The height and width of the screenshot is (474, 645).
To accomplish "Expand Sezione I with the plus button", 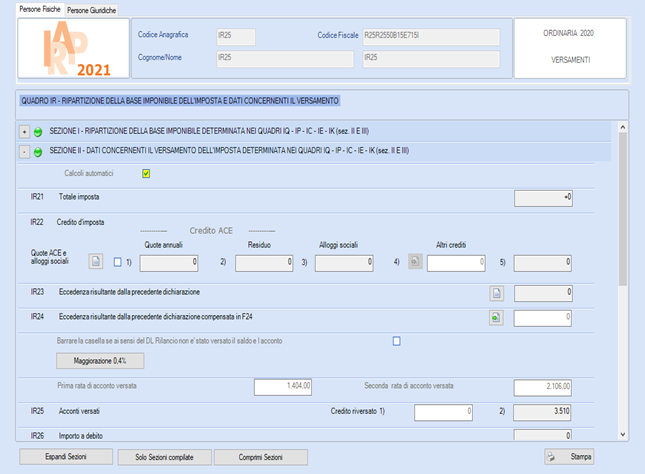I will pos(24,132).
